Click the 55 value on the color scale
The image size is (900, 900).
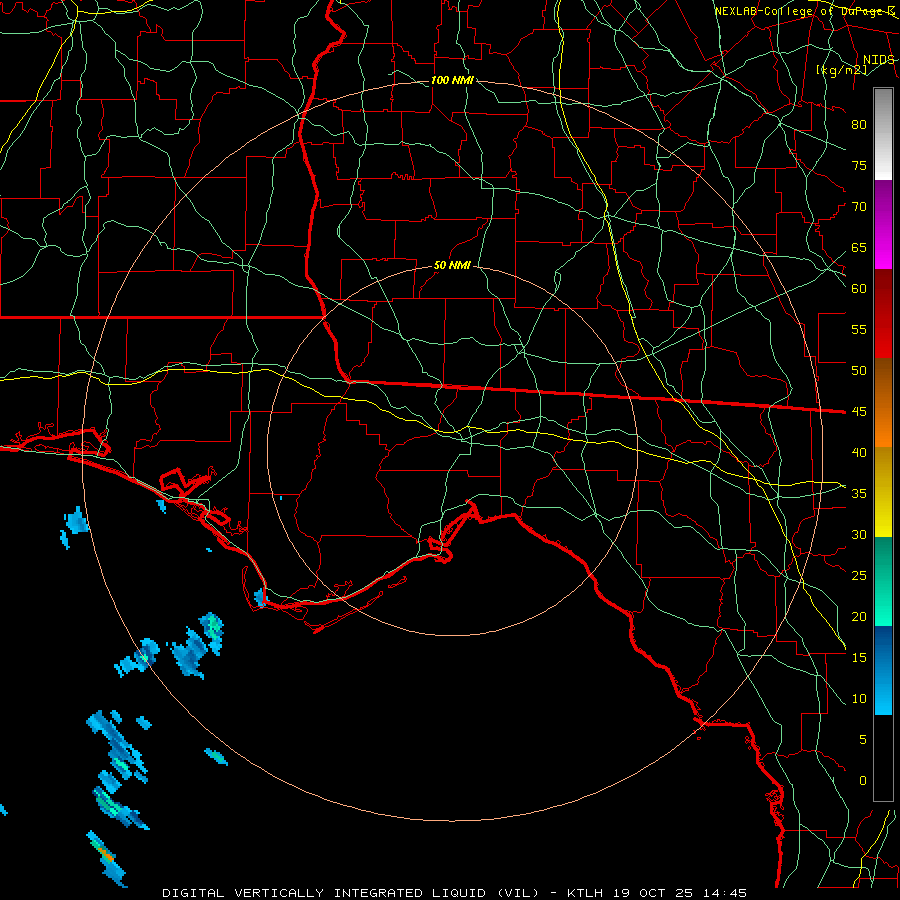pyautogui.click(x=859, y=329)
